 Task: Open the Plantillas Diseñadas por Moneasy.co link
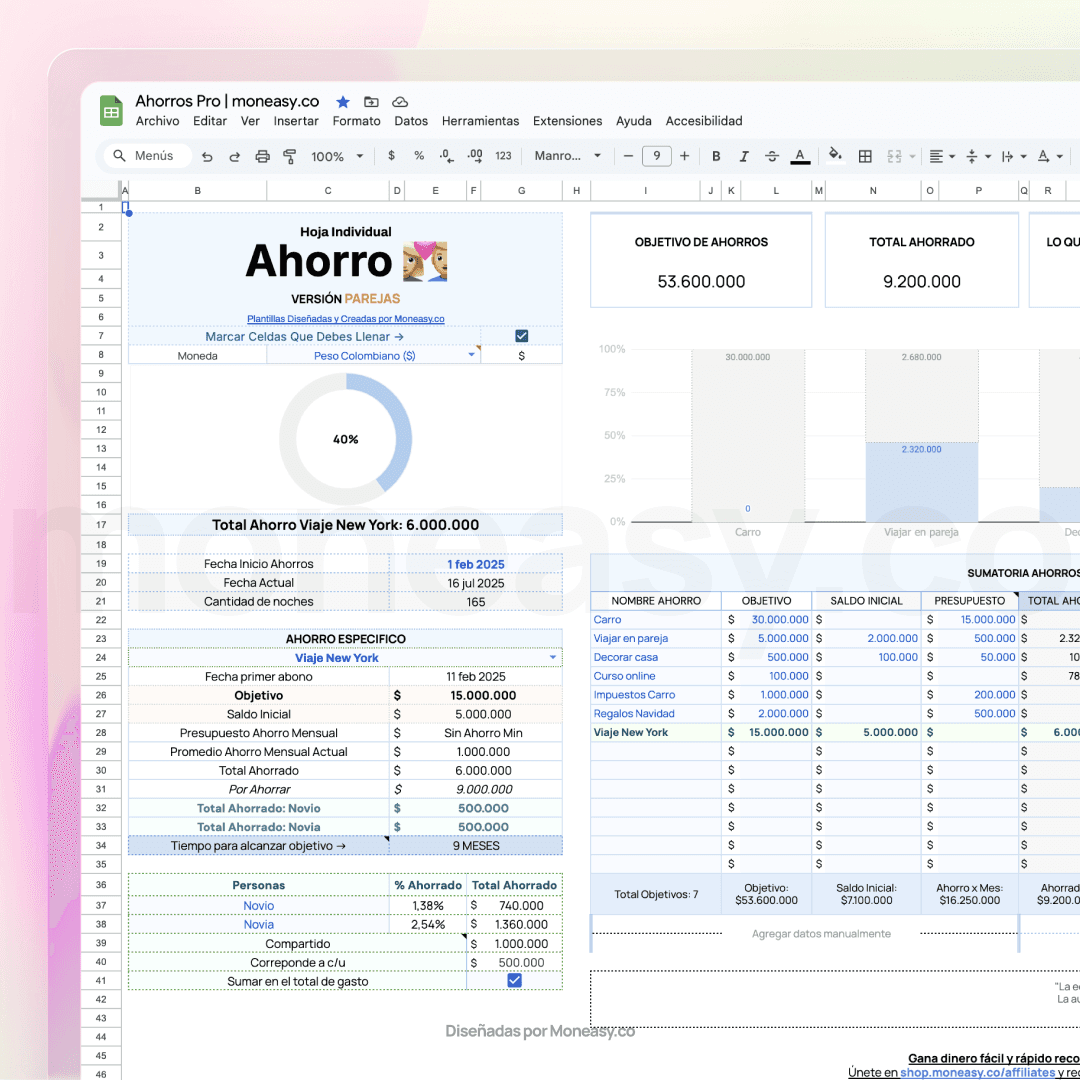pos(345,319)
